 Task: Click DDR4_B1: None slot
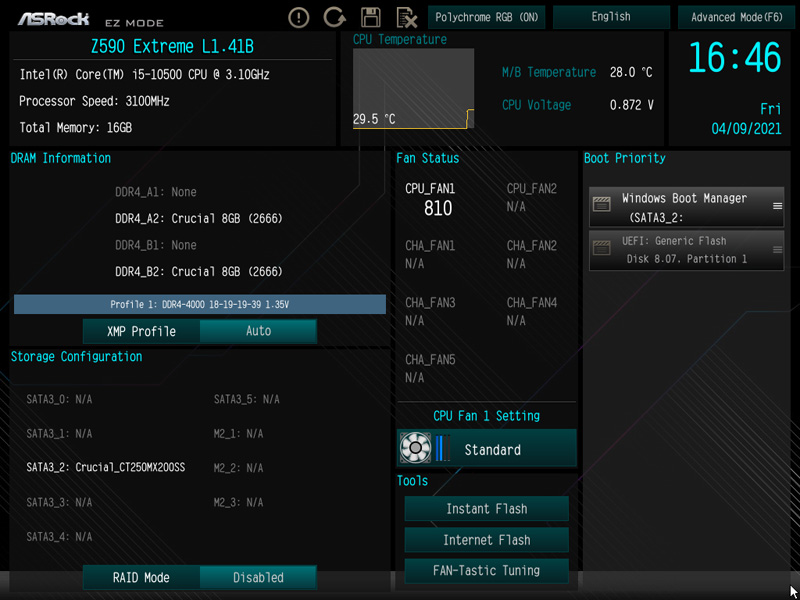[156, 245]
